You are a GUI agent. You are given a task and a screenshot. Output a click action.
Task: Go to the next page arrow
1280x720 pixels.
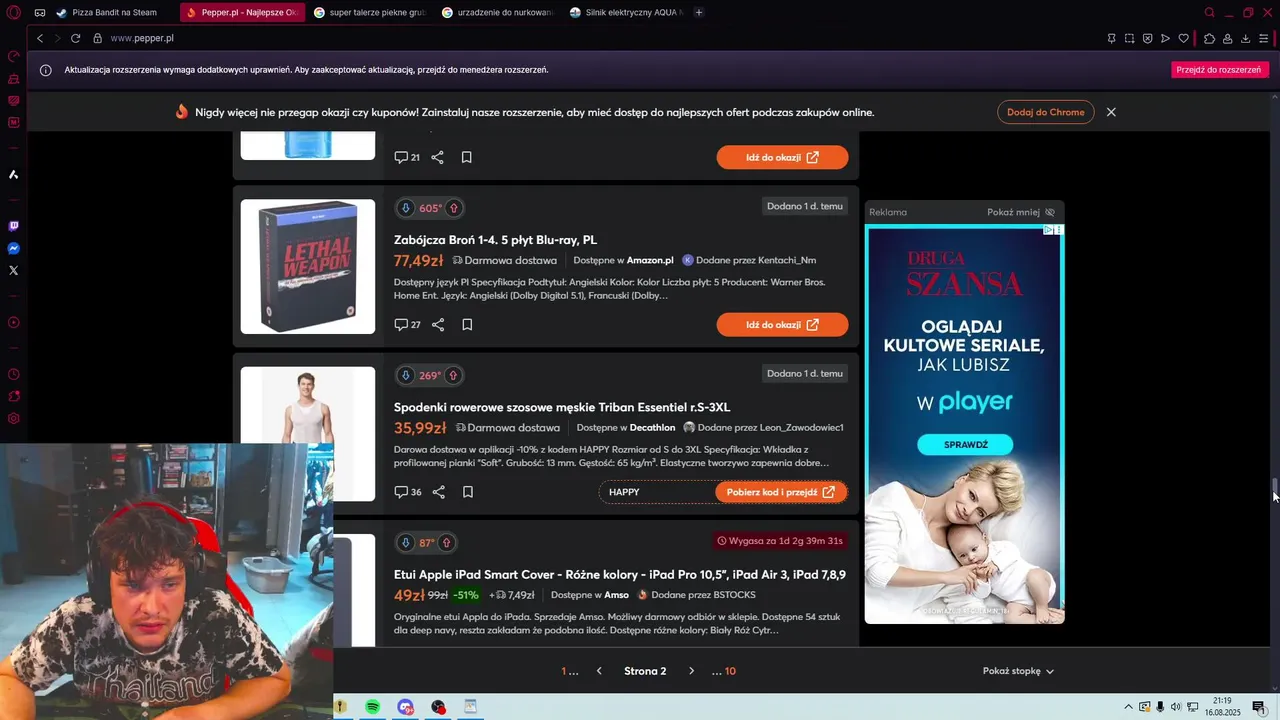(x=691, y=671)
